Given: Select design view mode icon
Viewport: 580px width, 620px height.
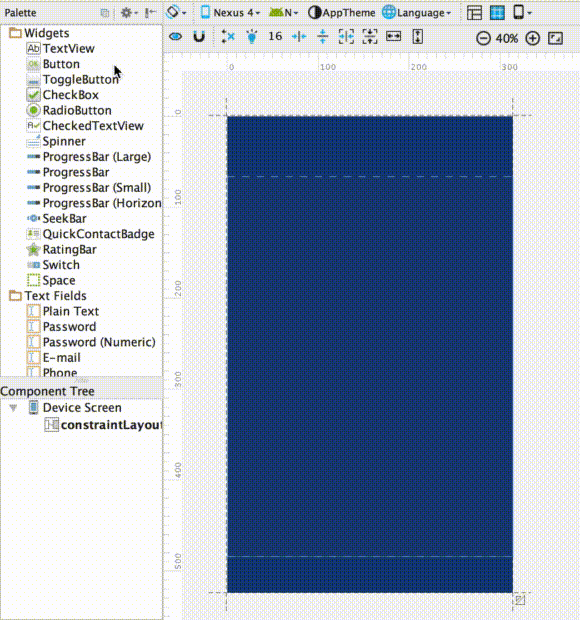Looking at the screenshot, I should (474, 13).
